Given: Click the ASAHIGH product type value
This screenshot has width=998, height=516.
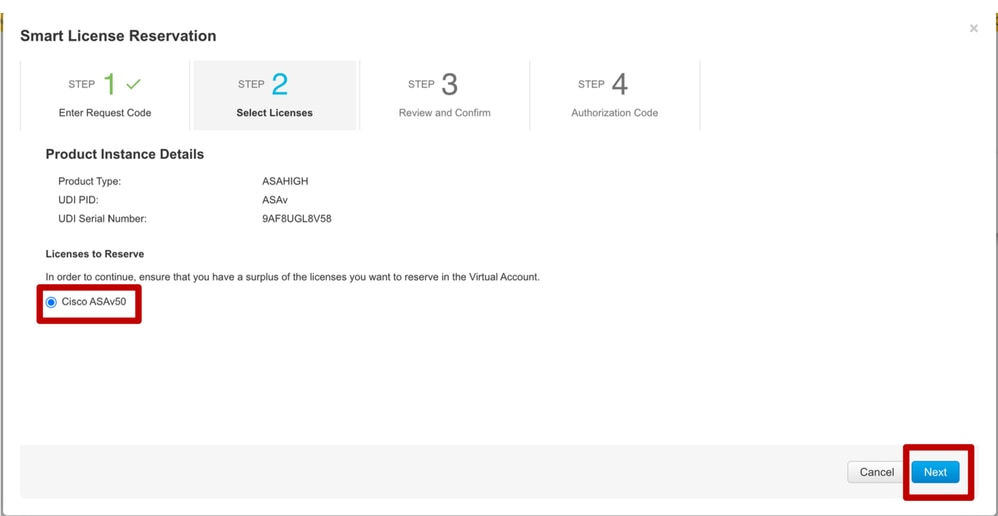Looking at the screenshot, I should [285, 181].
